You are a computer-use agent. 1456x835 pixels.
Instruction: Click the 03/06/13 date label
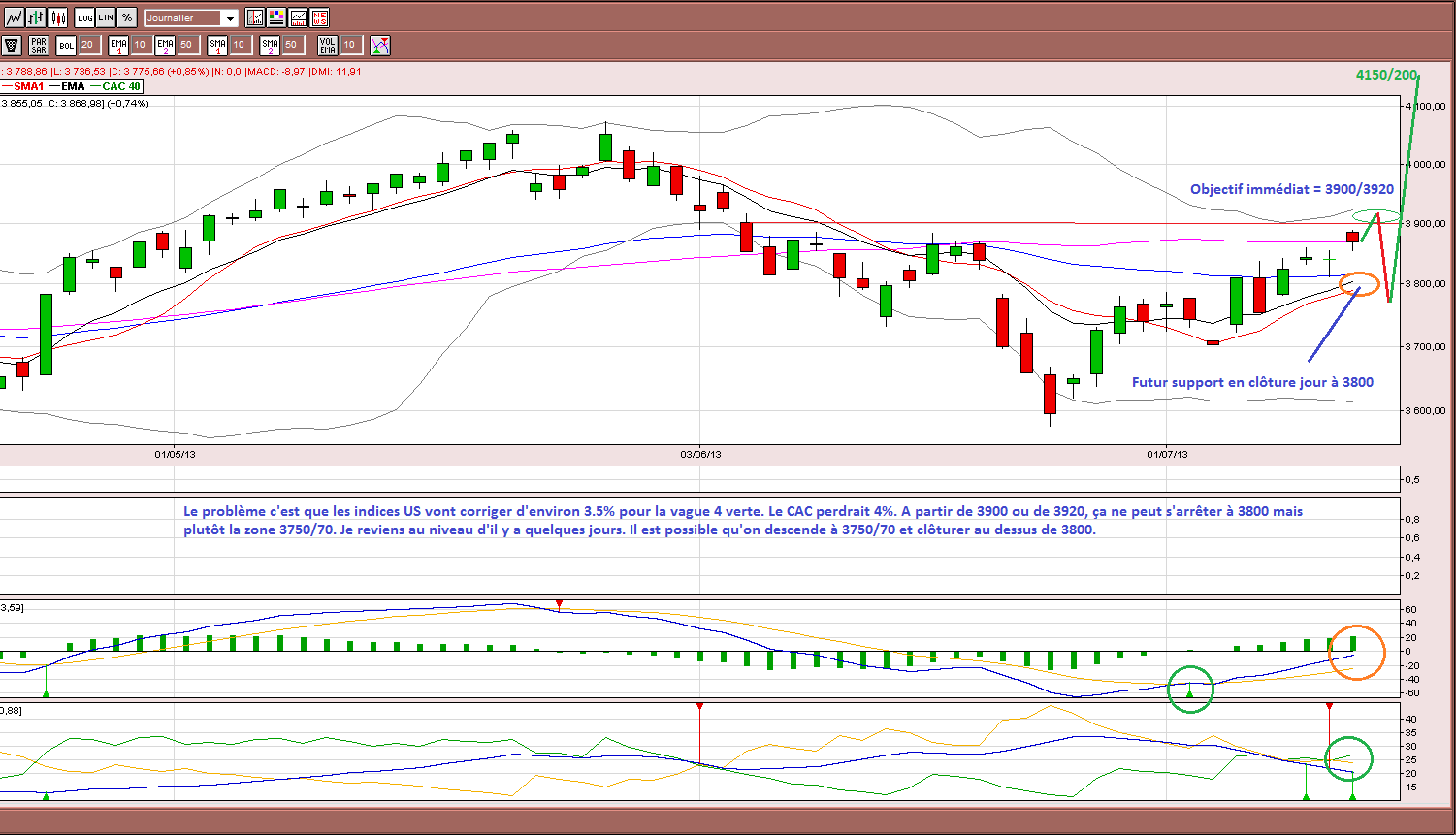(x=700, y=453)
